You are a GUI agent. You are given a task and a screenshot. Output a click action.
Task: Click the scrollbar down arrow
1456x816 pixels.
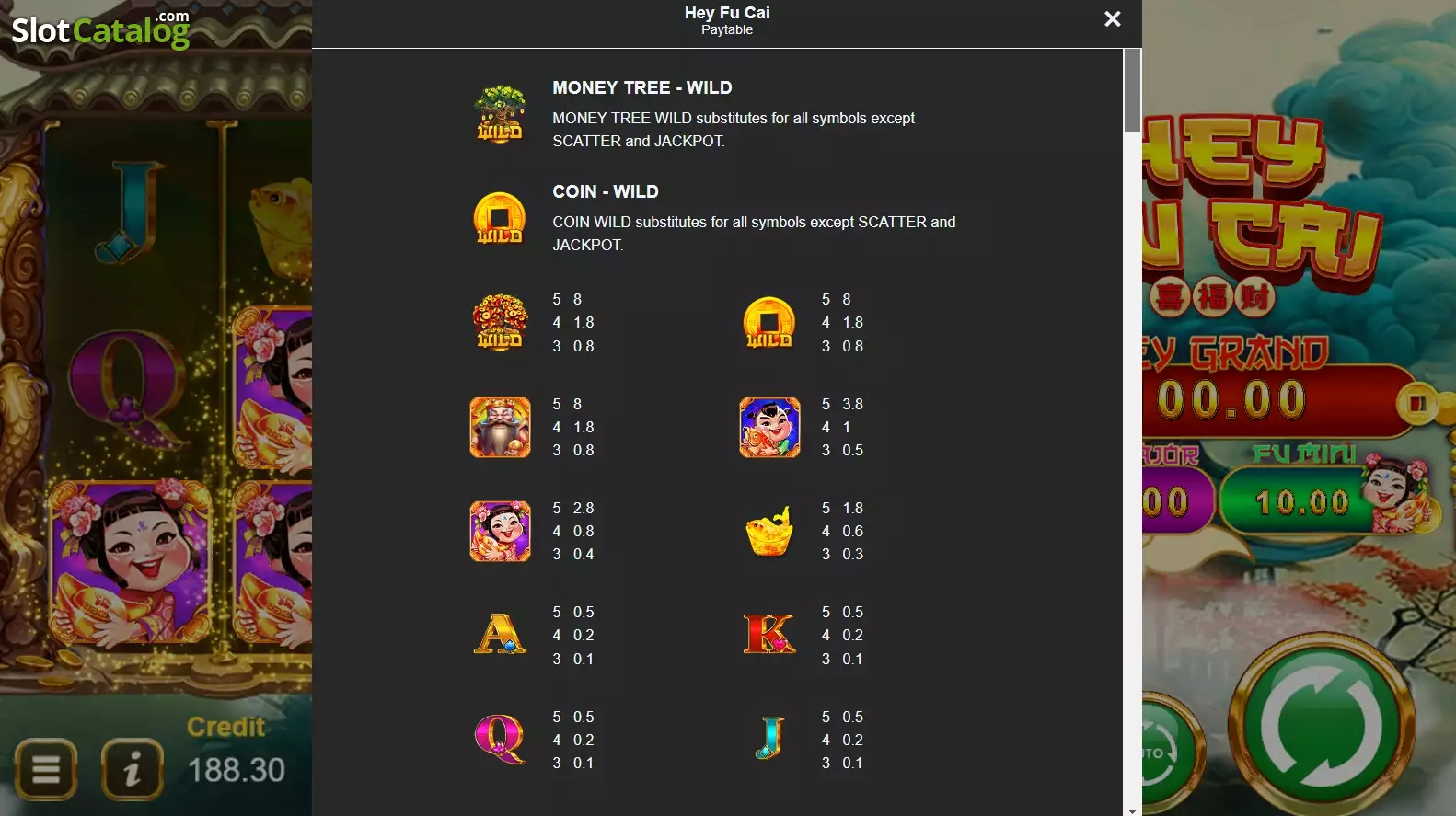(1132, 810)
